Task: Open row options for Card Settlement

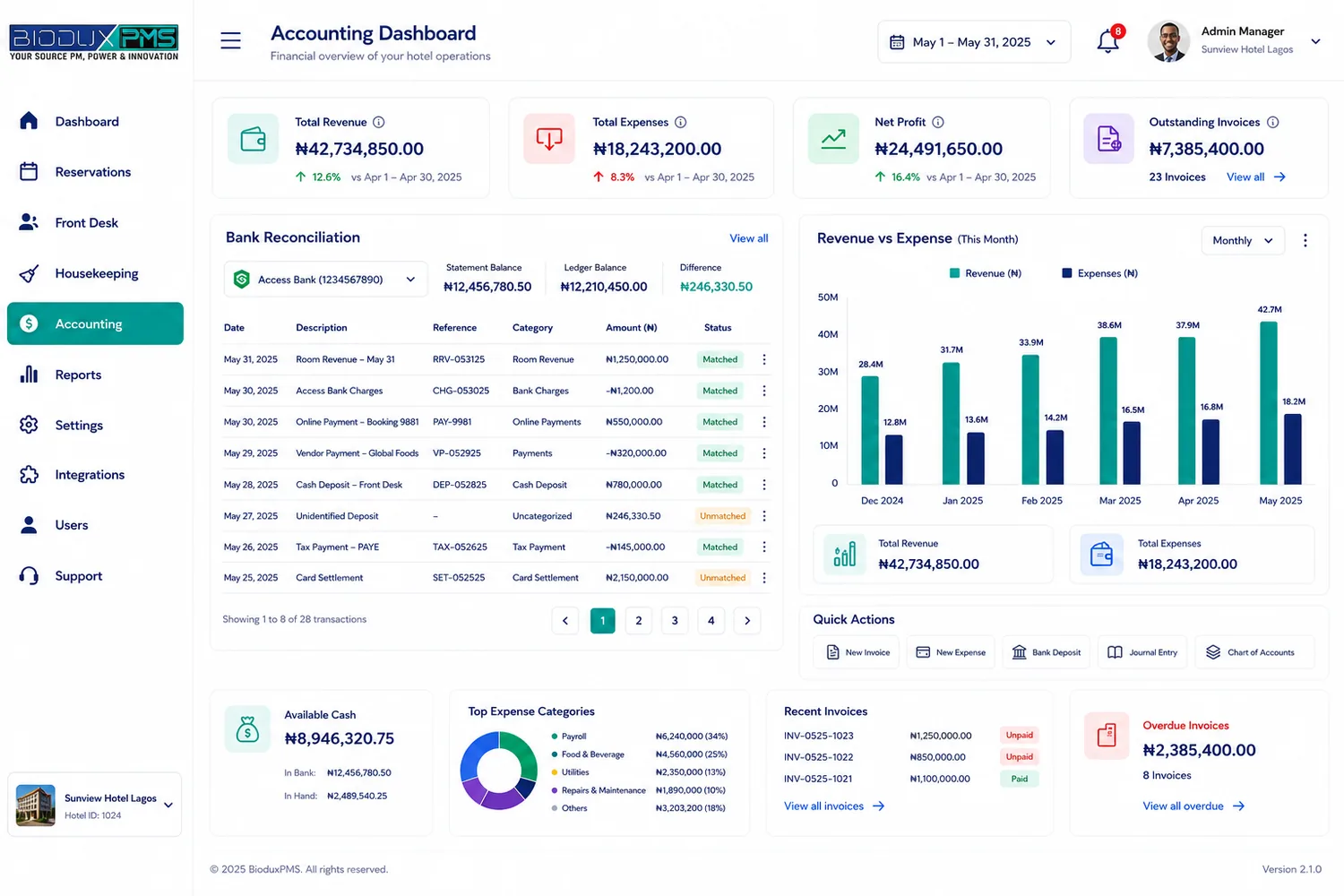Action: pyautogui.click(x=764, y=578)
